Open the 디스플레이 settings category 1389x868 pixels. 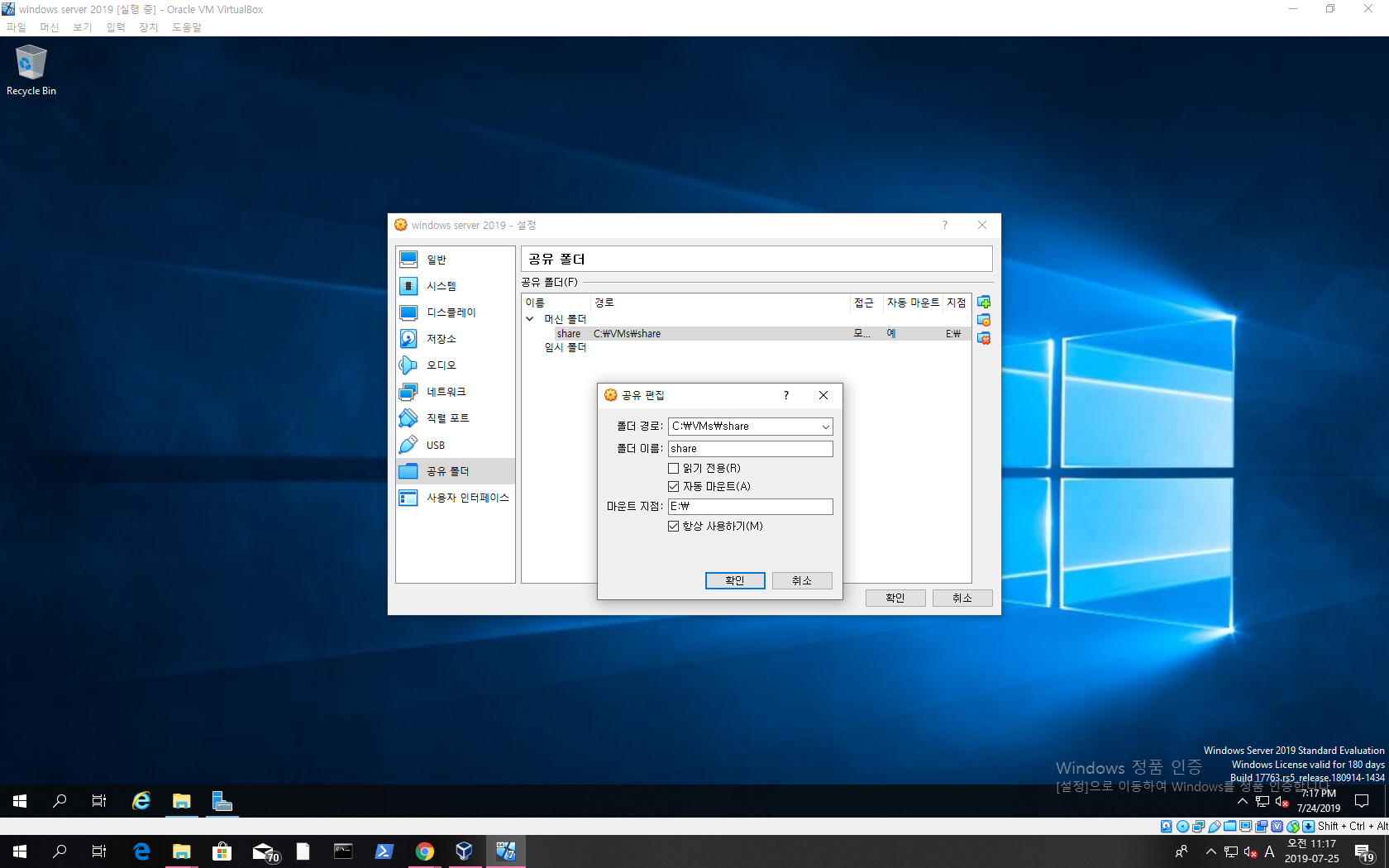coord(455,312)
